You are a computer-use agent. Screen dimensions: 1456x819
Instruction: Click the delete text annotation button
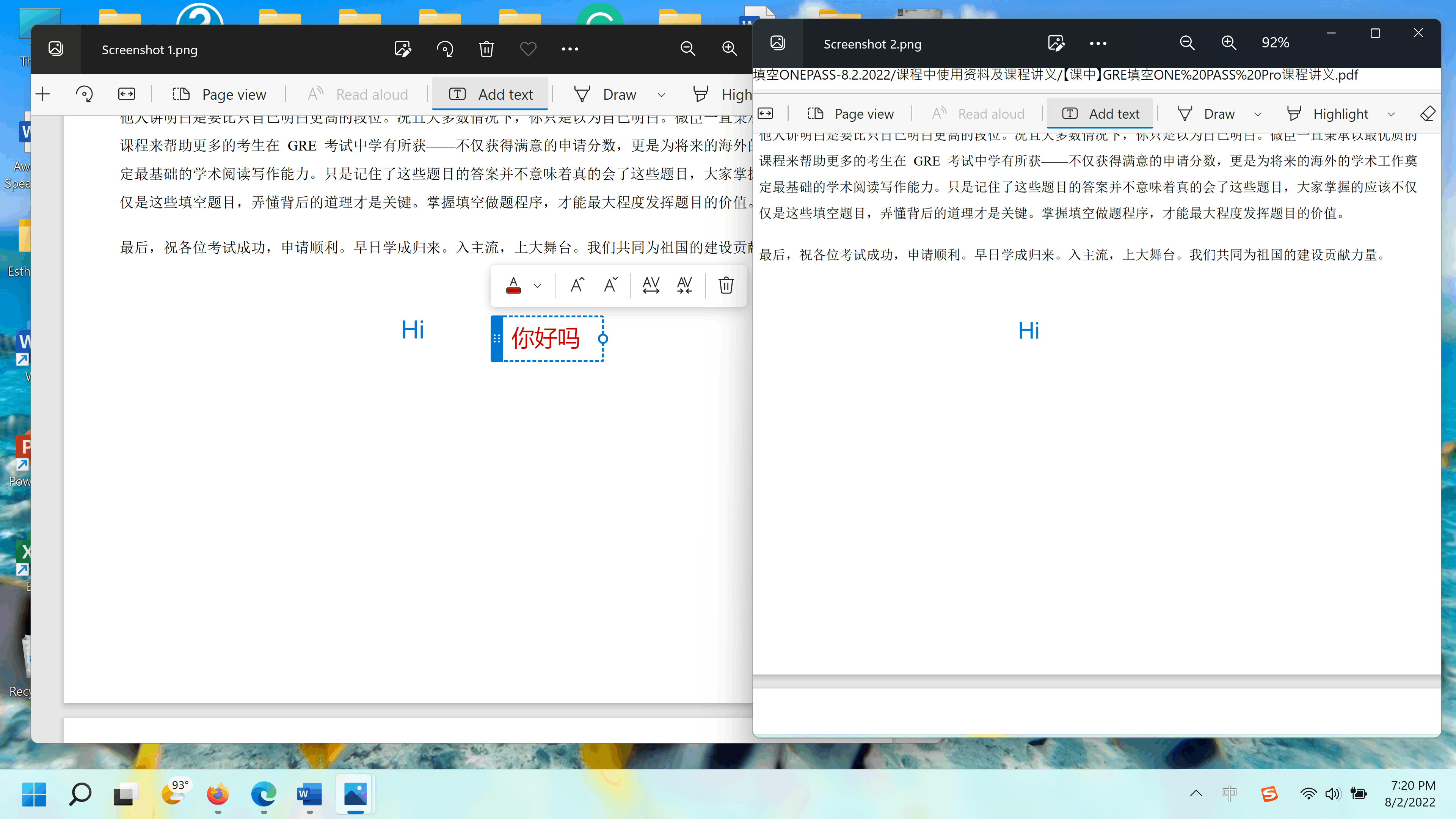coord(727,285)
